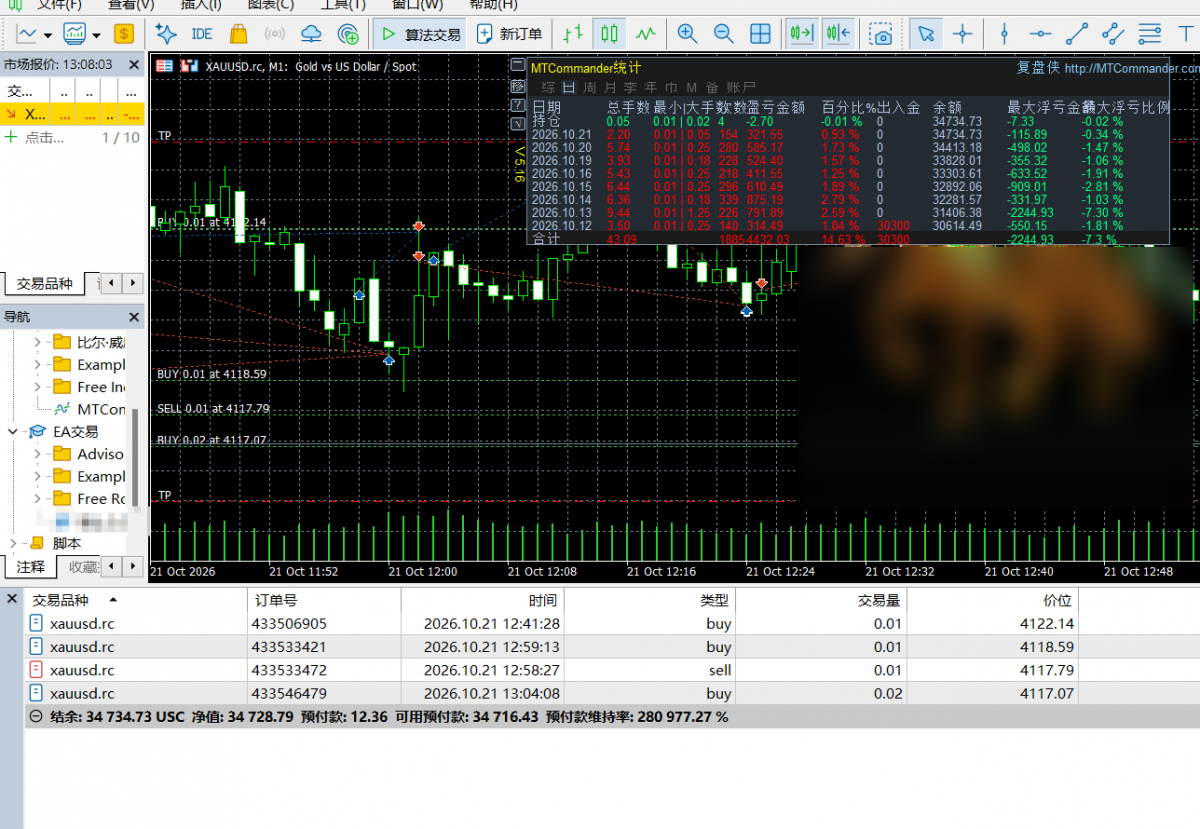1200x829 pixels.
Task: Select the trendline drawing tool
Action: [x=1077, y=34]
